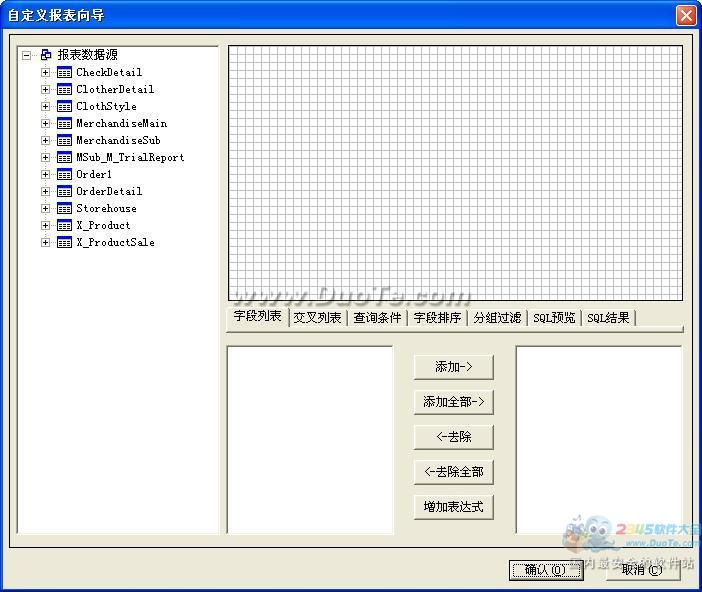Screen dimensions: 702x592
Task: Click the ClotherDetail table icon
Action: [64, 89]
